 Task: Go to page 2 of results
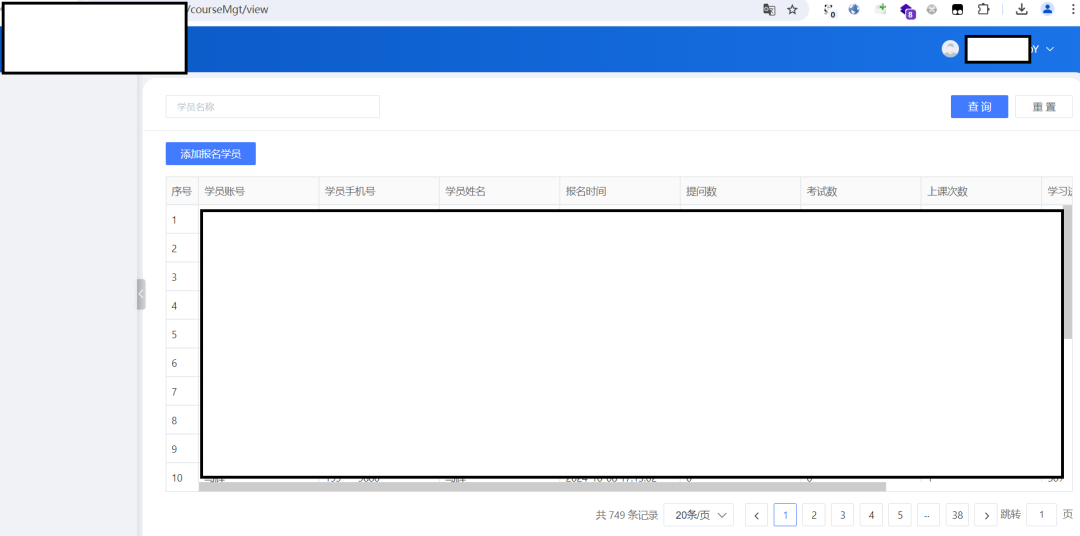coord(814,515)
